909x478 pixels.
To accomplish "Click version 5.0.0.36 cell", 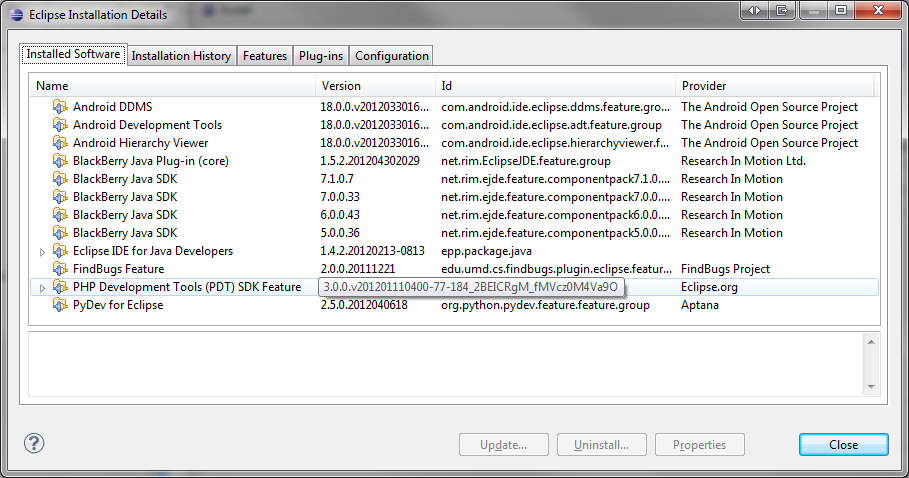I will [x=340, y=232].
